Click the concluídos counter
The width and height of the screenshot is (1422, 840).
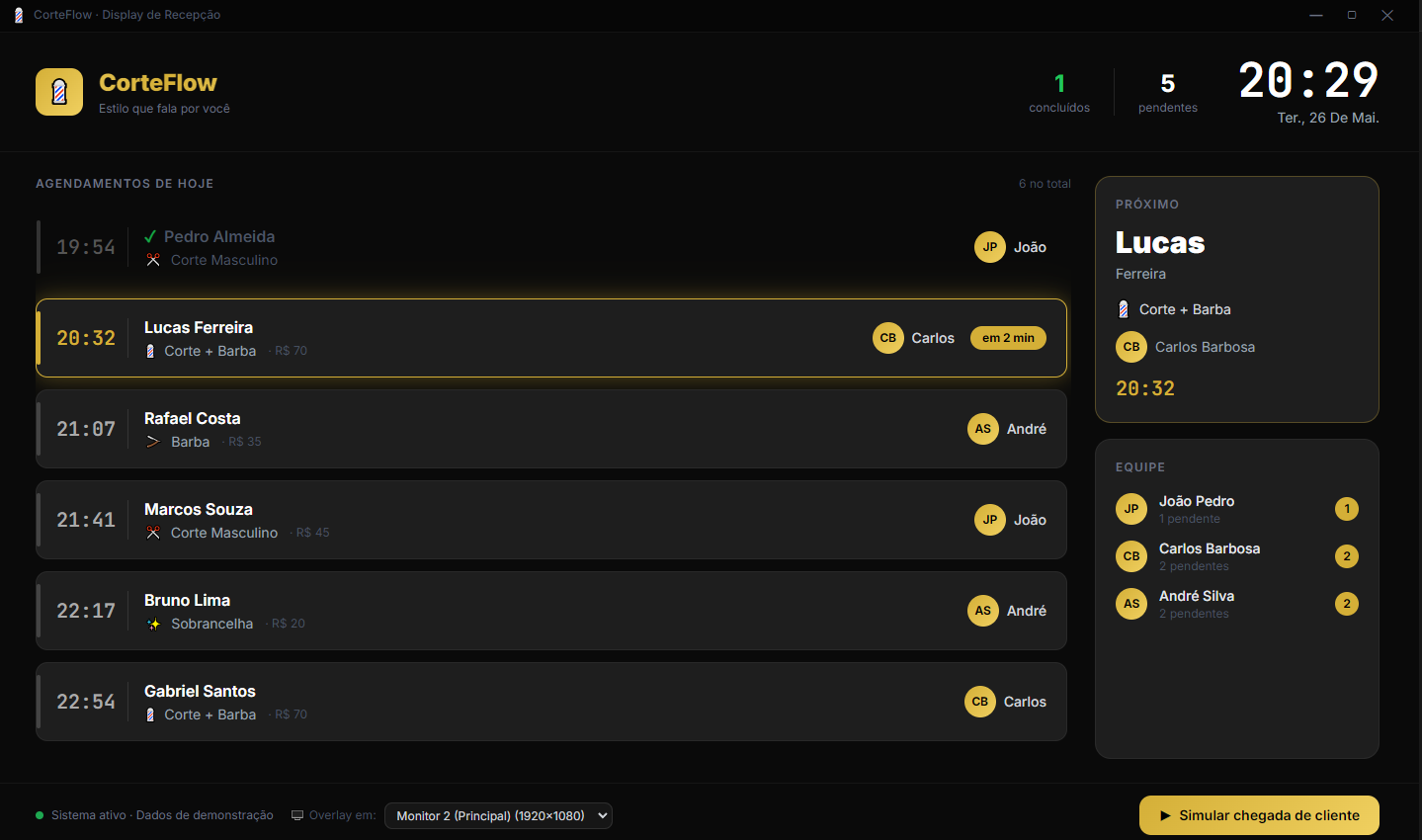coord(1059,93)
